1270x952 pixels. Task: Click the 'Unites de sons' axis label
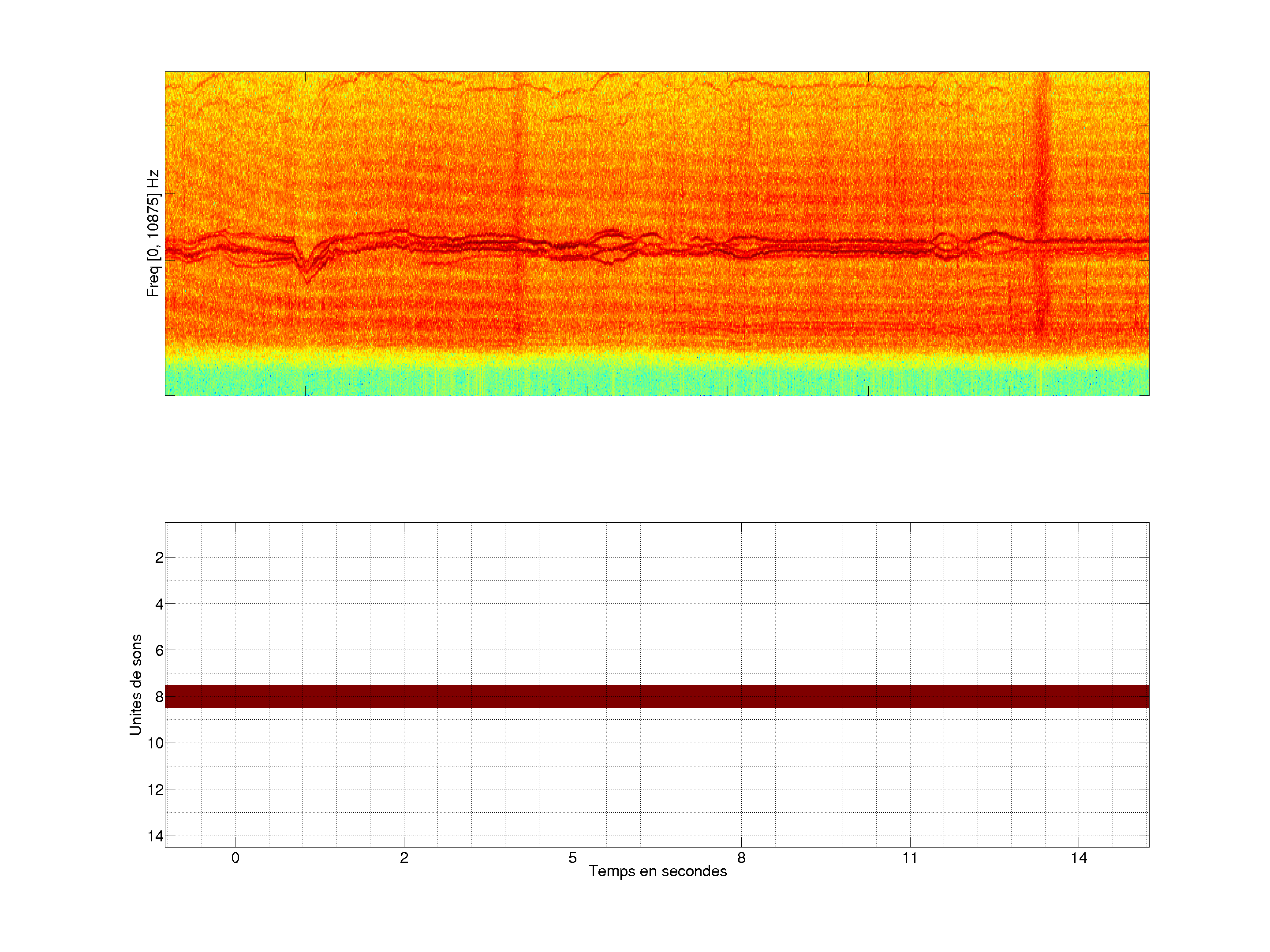pos(135,684)
